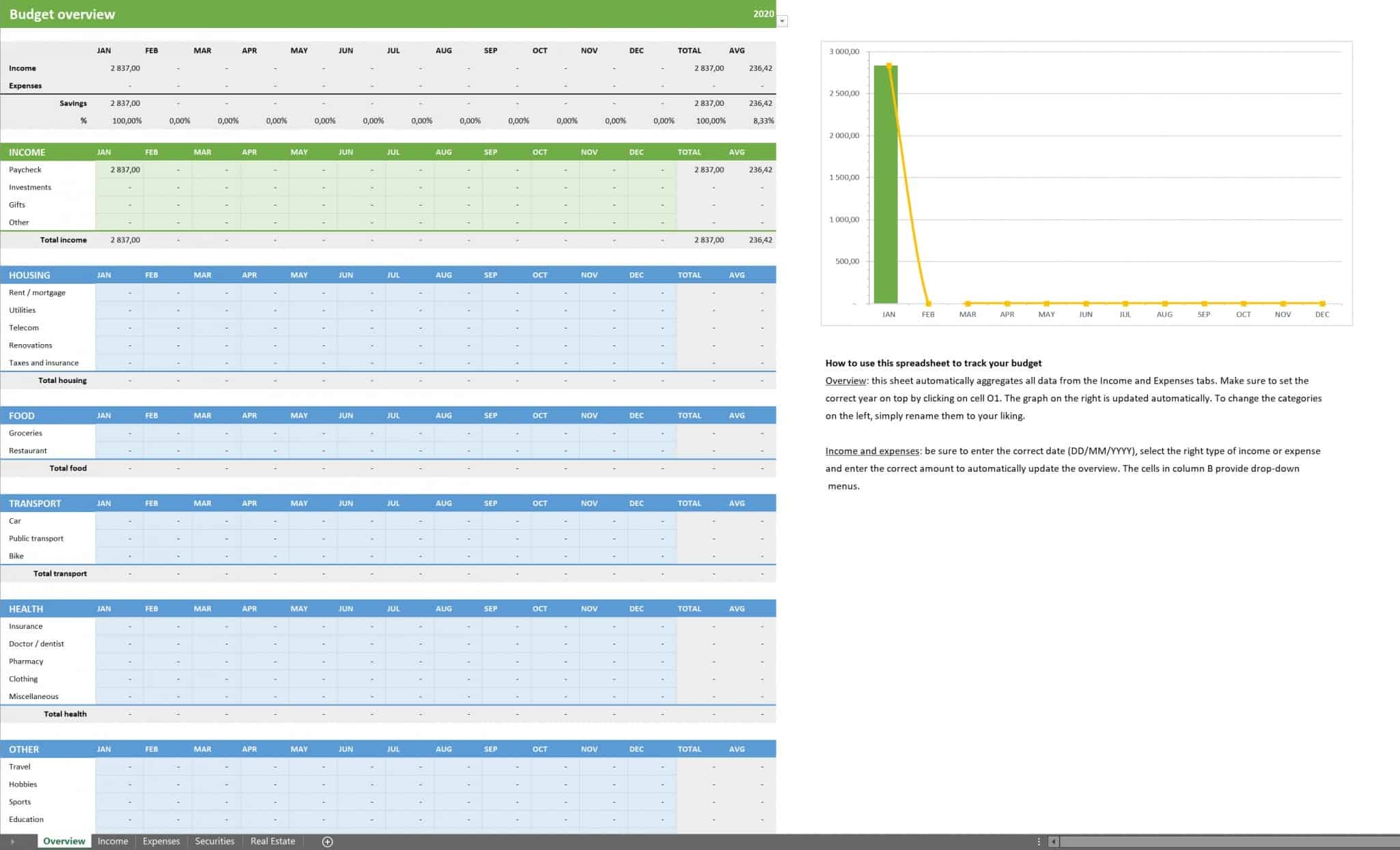Go to the Securities sheet tab

coord(214,841)
